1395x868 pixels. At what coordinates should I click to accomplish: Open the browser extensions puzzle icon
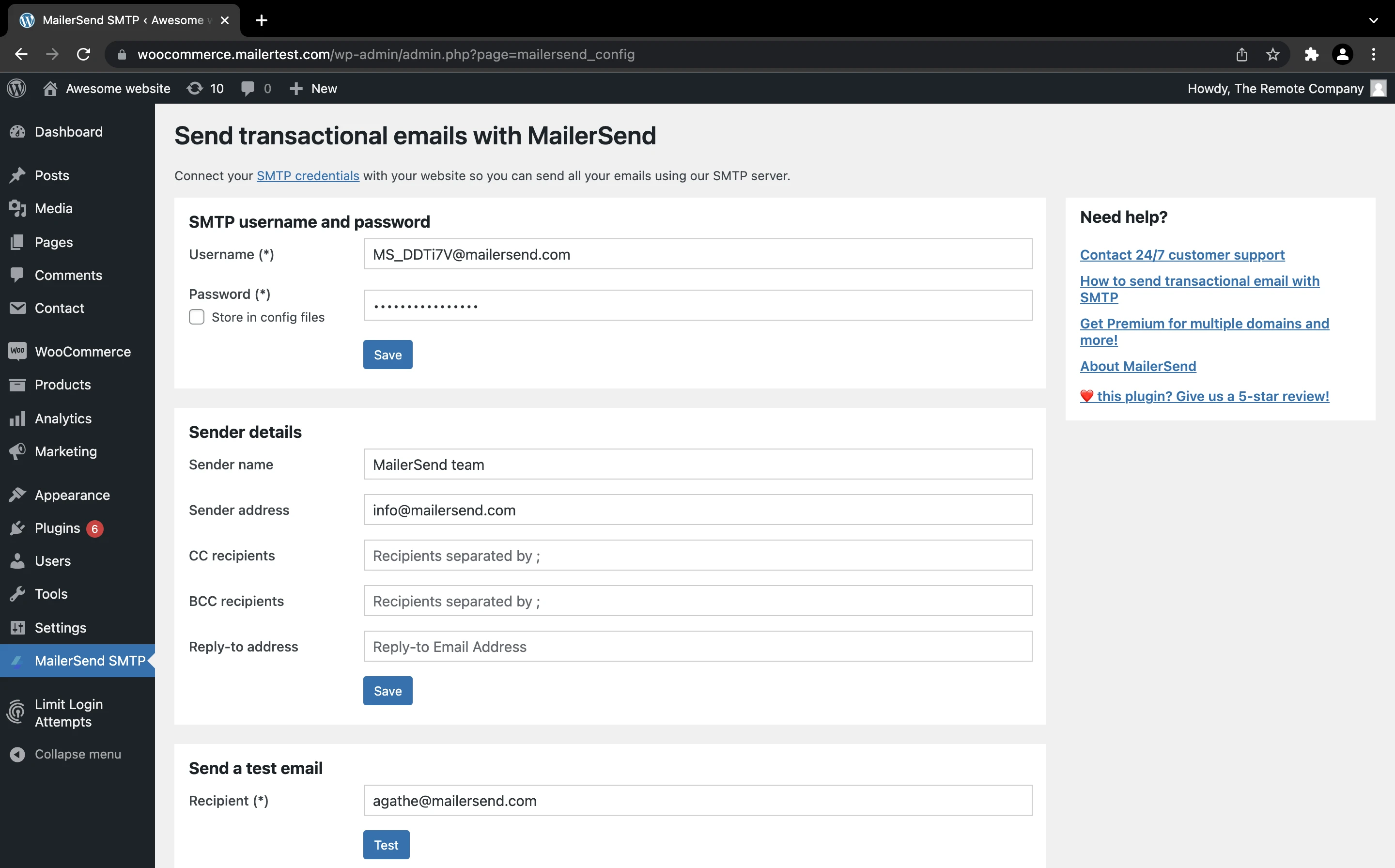point(1311,54)
